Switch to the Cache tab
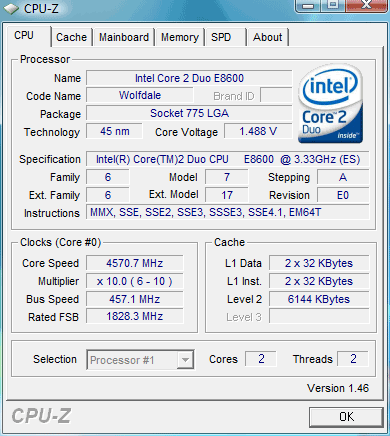390x436 pixels. point(71,37)
